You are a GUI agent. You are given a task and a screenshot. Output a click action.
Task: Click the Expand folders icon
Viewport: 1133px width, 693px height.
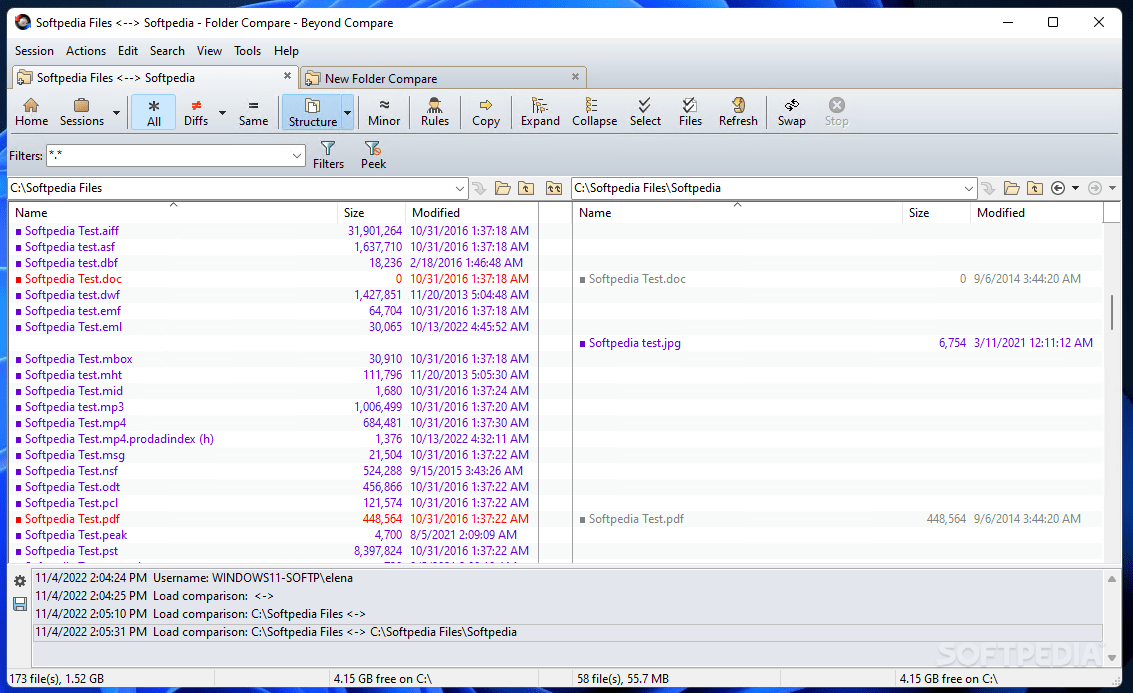click(540, 112)
